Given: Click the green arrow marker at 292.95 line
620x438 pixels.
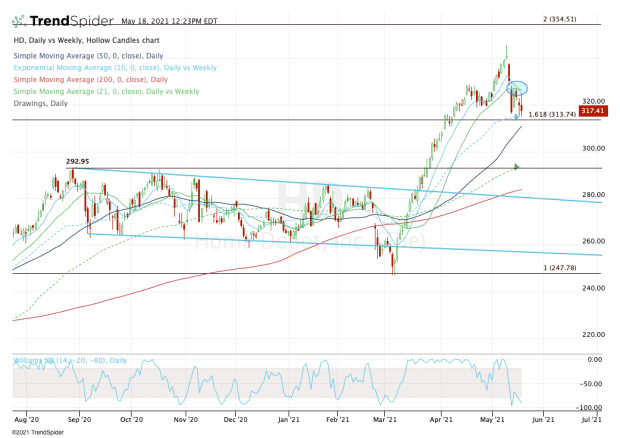Looking at the screenshot, I should (x=516, y=167).
